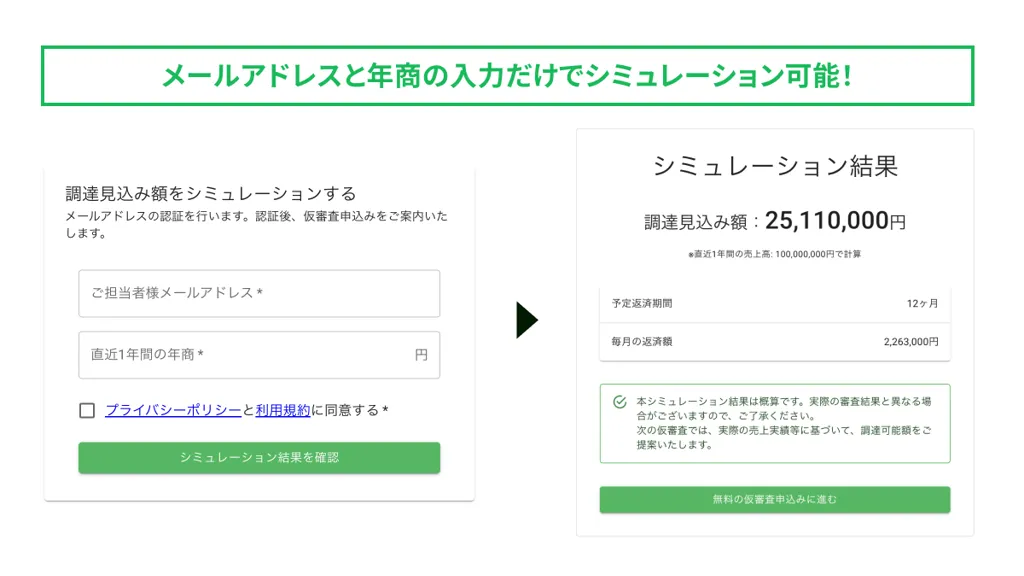Viewport: 1024px width, 576px height.
Task: Click the 直近1年間の売上高 calculation note
Action: 775,254
